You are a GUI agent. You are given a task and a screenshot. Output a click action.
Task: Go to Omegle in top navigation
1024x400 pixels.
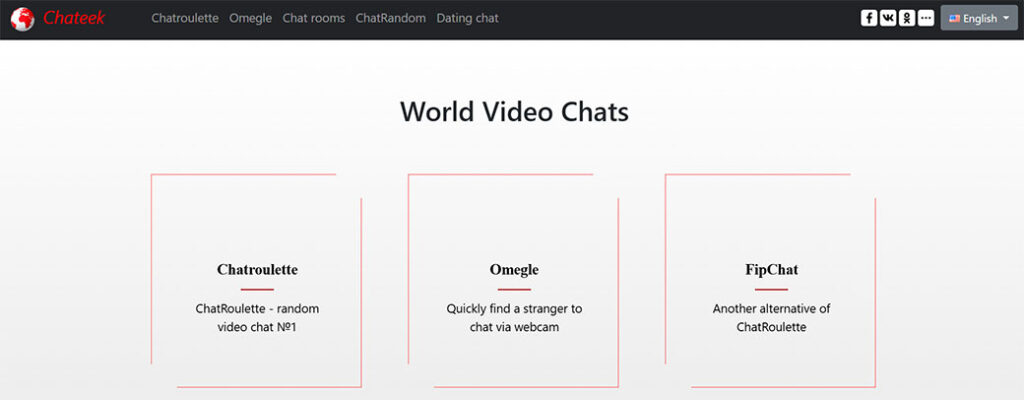point(250,18)
